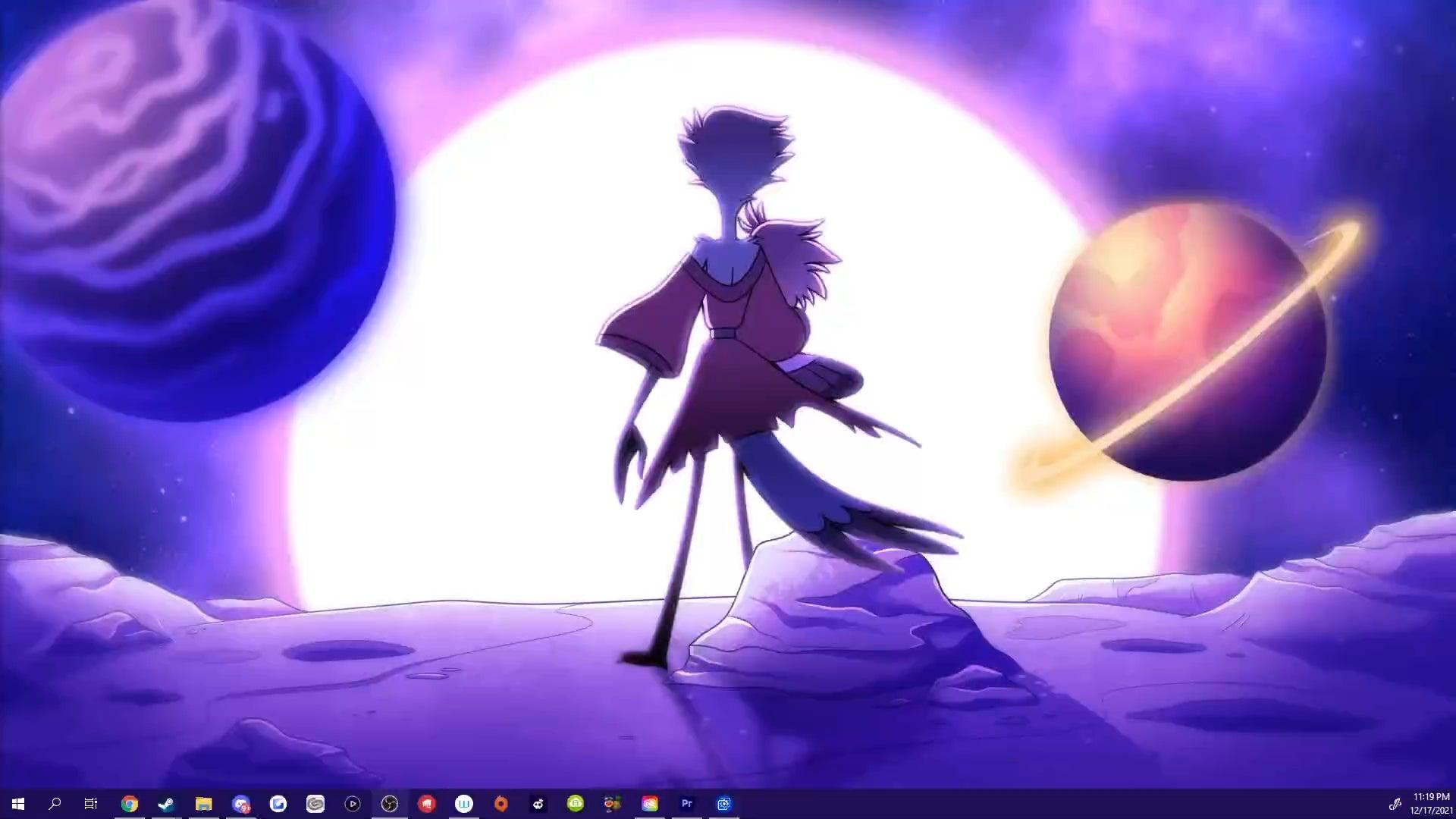
Task: Open the colorful character icon app
Action: pyautogui.click(x=613, y=804)
